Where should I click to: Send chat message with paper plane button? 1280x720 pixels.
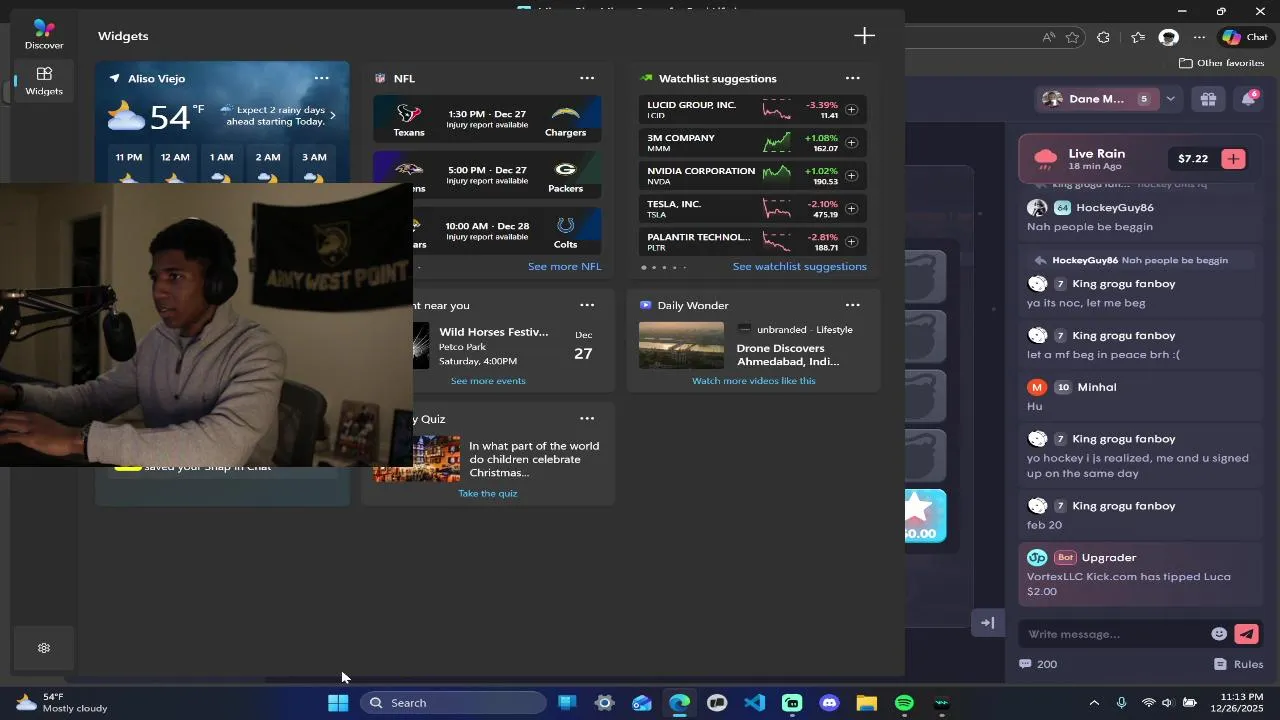point(1246,634)
